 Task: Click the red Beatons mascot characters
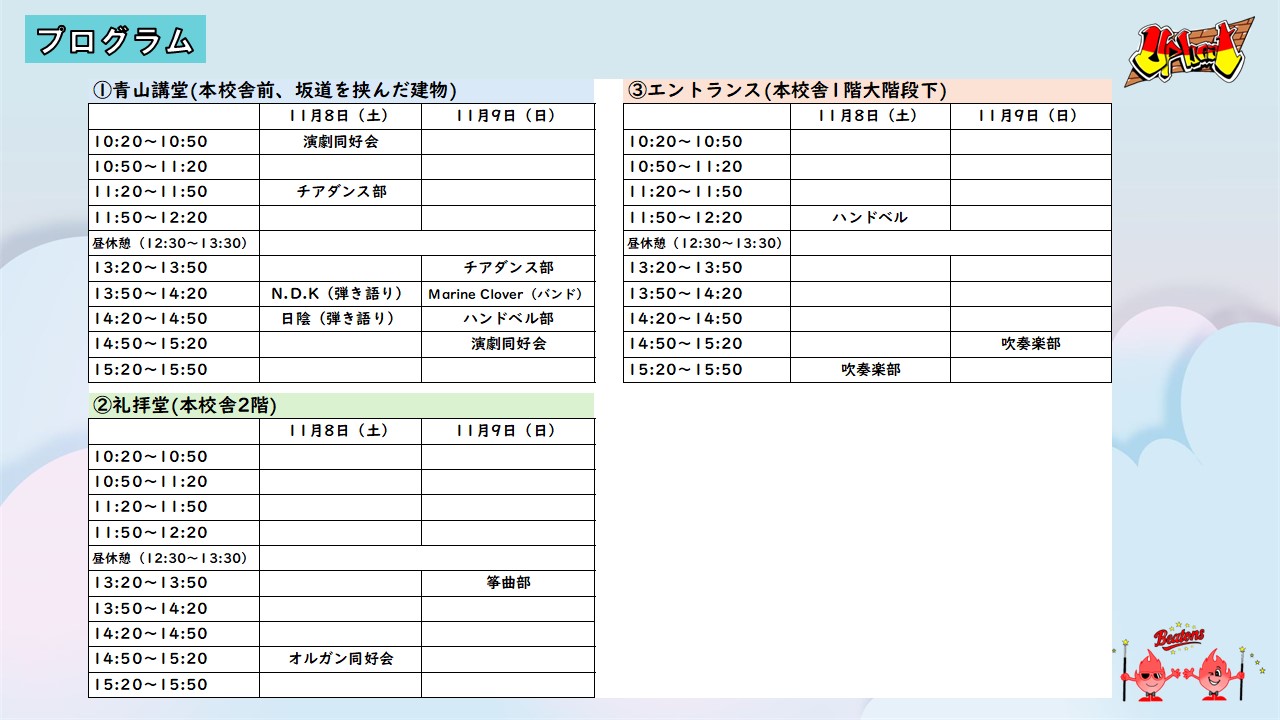(x=1182, y=664)
